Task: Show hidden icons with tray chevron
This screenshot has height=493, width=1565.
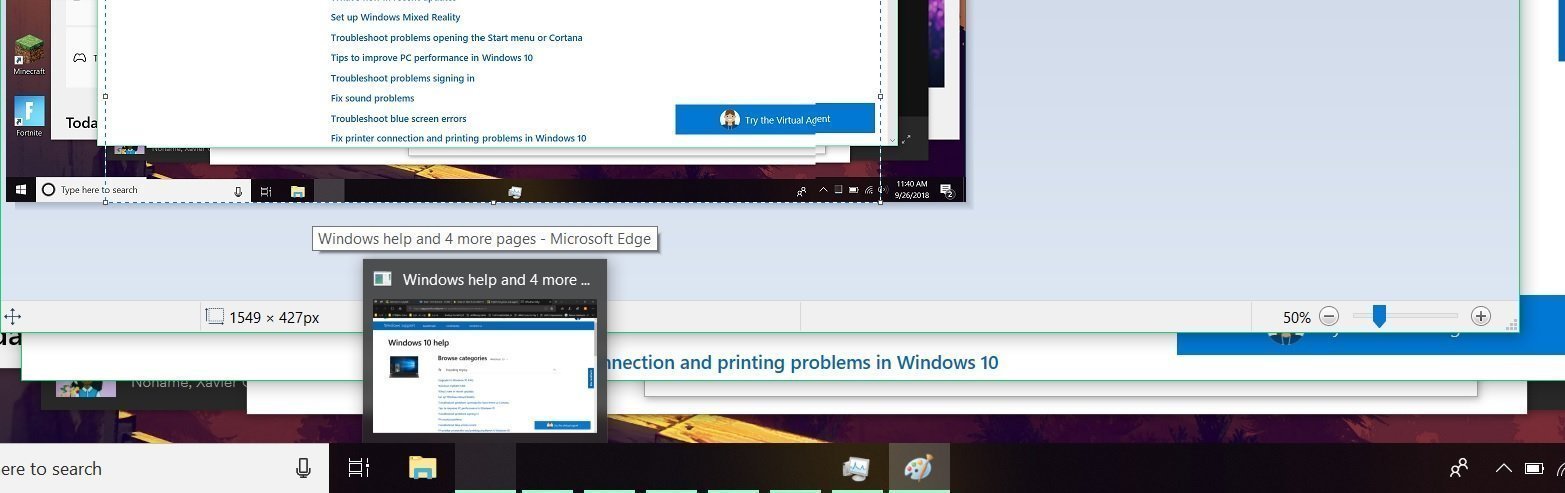Action: (1503, 468)
